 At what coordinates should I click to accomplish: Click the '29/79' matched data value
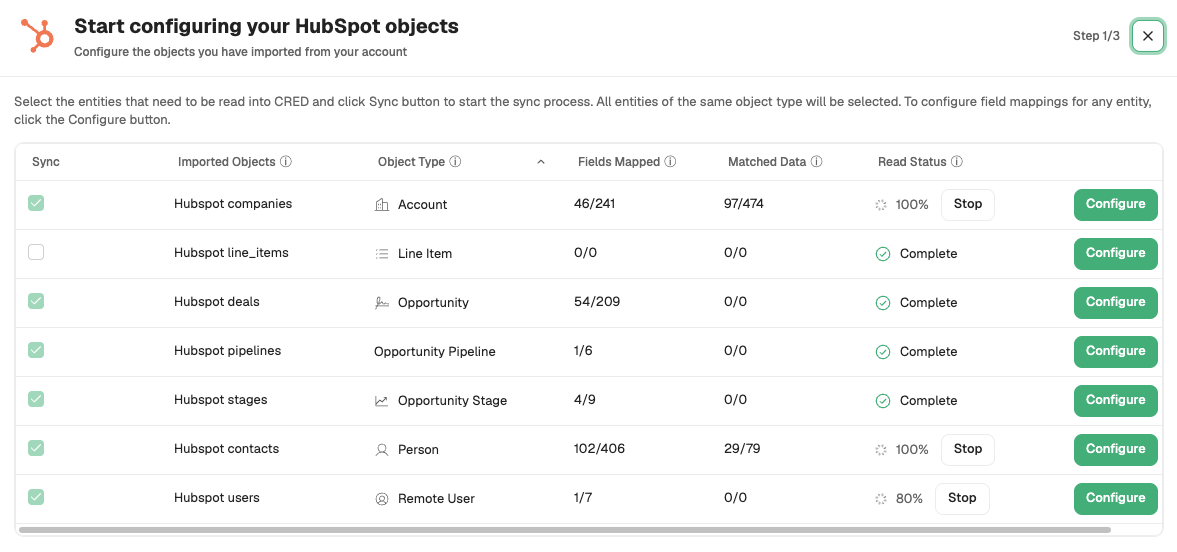[x=742, y=449]
